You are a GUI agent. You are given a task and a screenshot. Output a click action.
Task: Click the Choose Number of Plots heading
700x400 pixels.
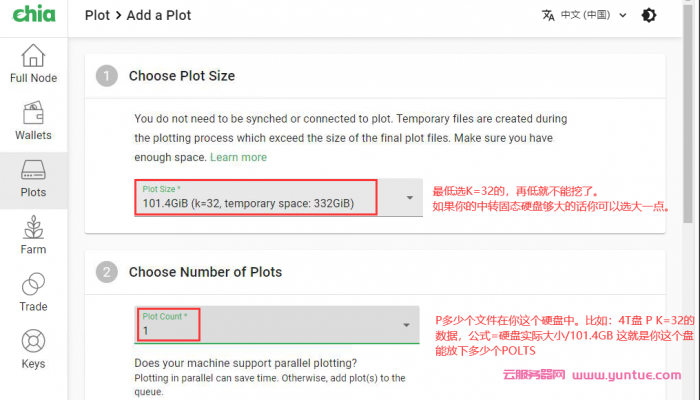coord(205,271)
